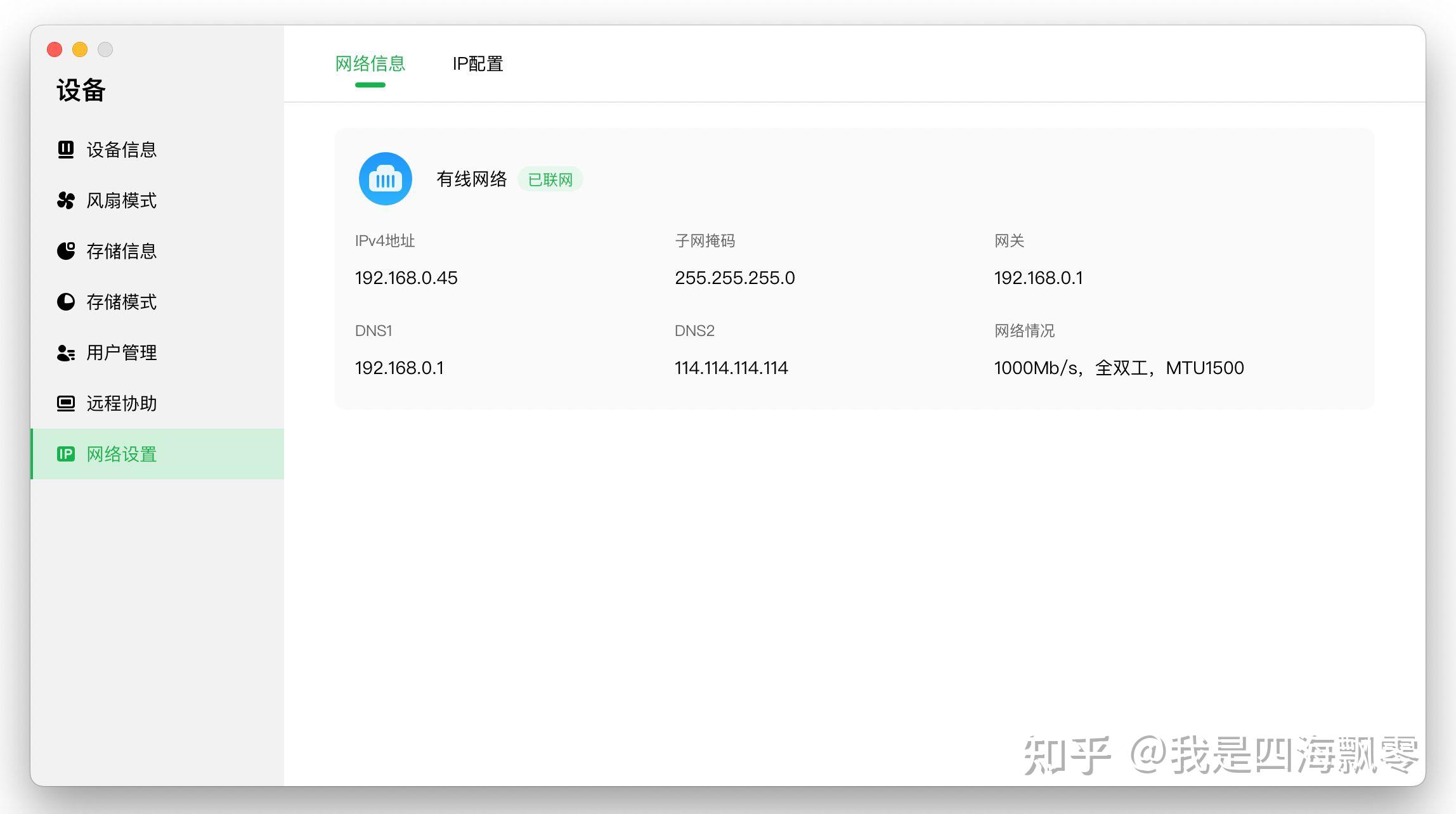Select the highlighted 网络设置 sidebar entry
Image resolution: width=1456 pixels, height=814 pixels.
coord(121,454)
